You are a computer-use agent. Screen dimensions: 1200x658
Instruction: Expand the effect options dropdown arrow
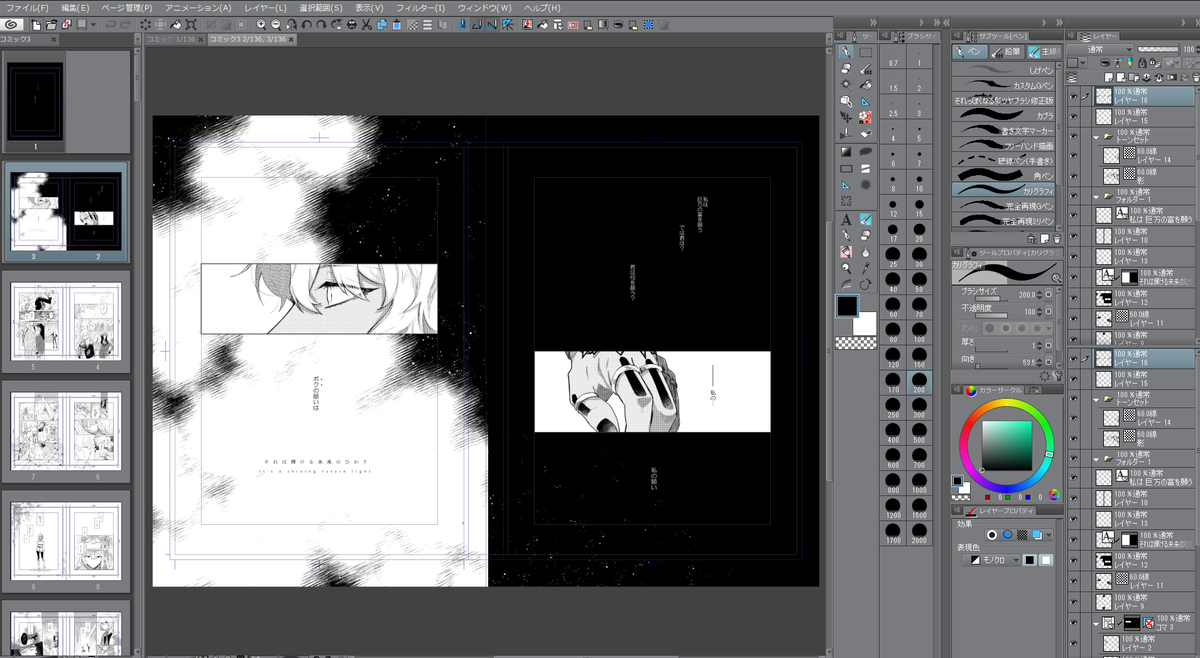click(x=1049, y=534)
